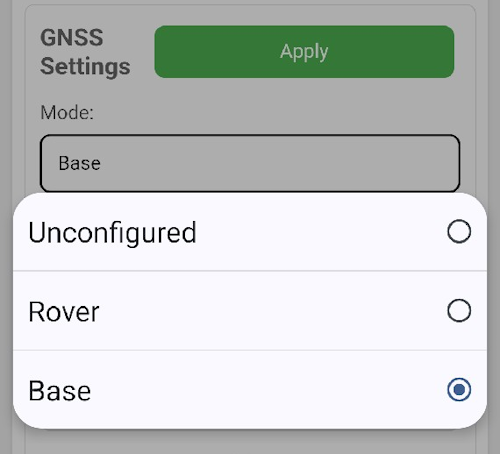Select the filled Base radio button
The image size is (500, 454).
[459, 390]
